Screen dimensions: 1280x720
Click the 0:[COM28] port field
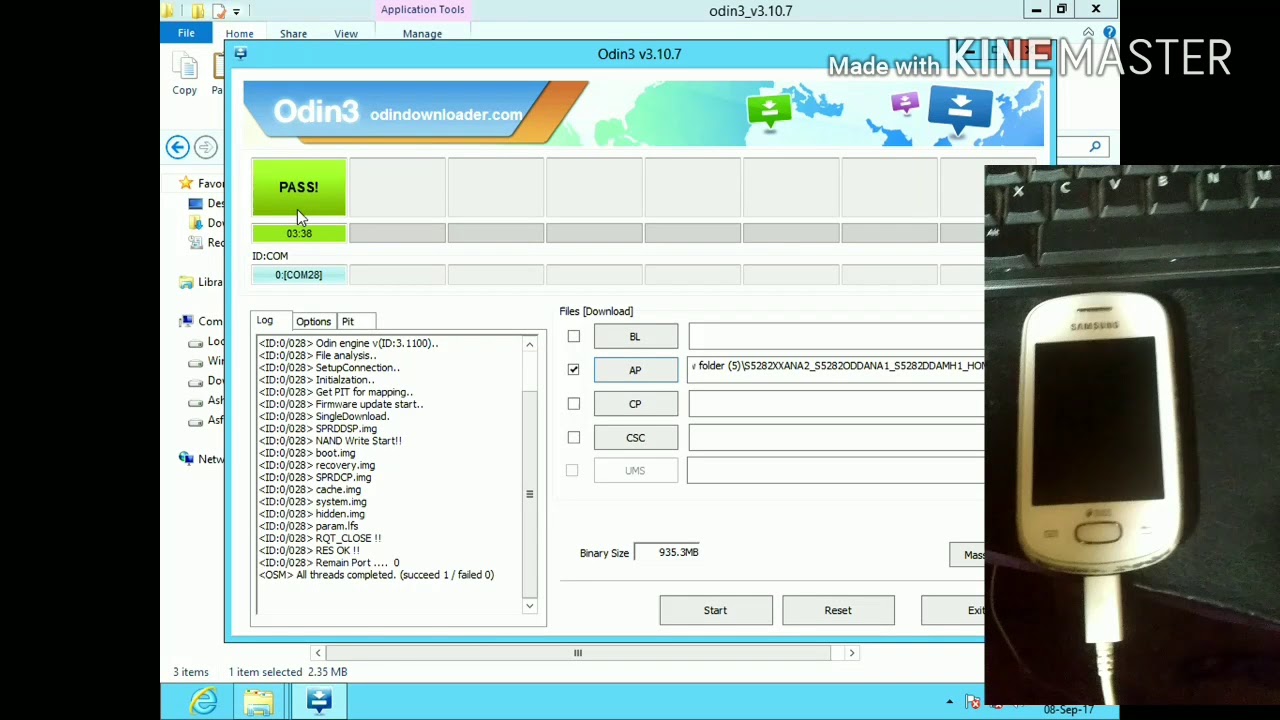tap(299, 275)
